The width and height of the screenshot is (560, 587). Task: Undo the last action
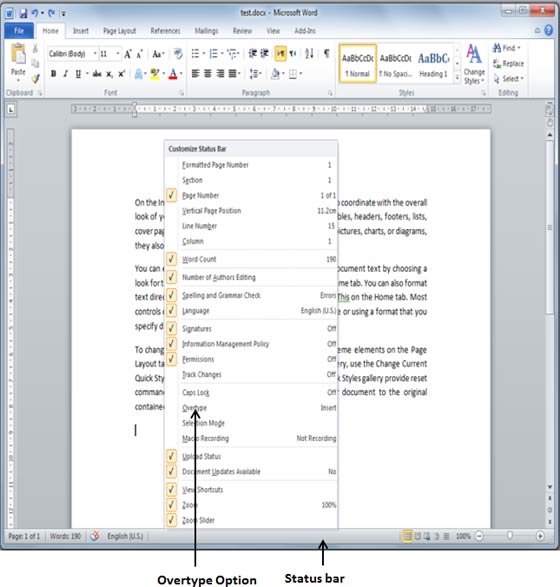click(x=35, y=13)
